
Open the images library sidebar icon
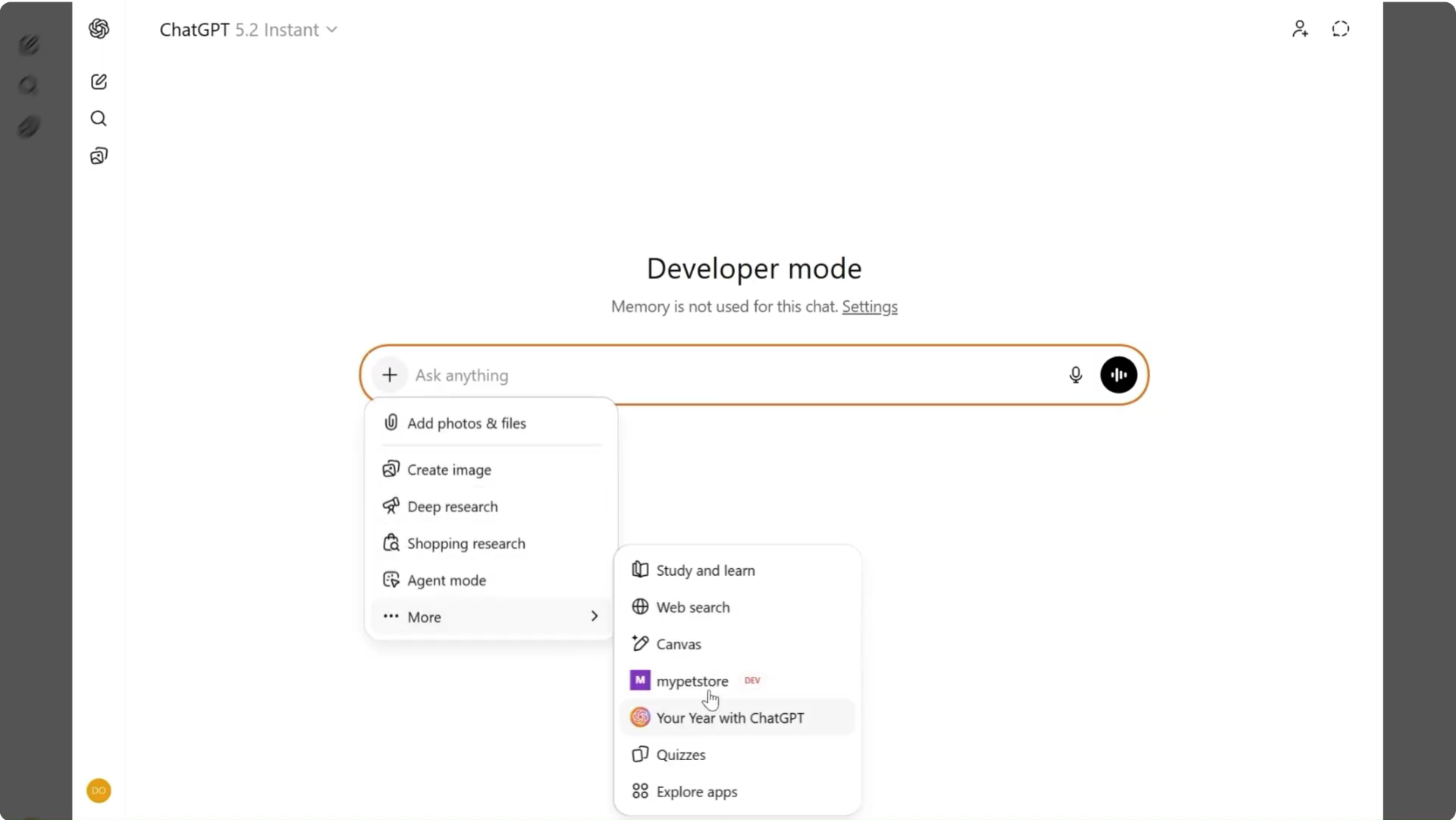click(x=99, y=156)
